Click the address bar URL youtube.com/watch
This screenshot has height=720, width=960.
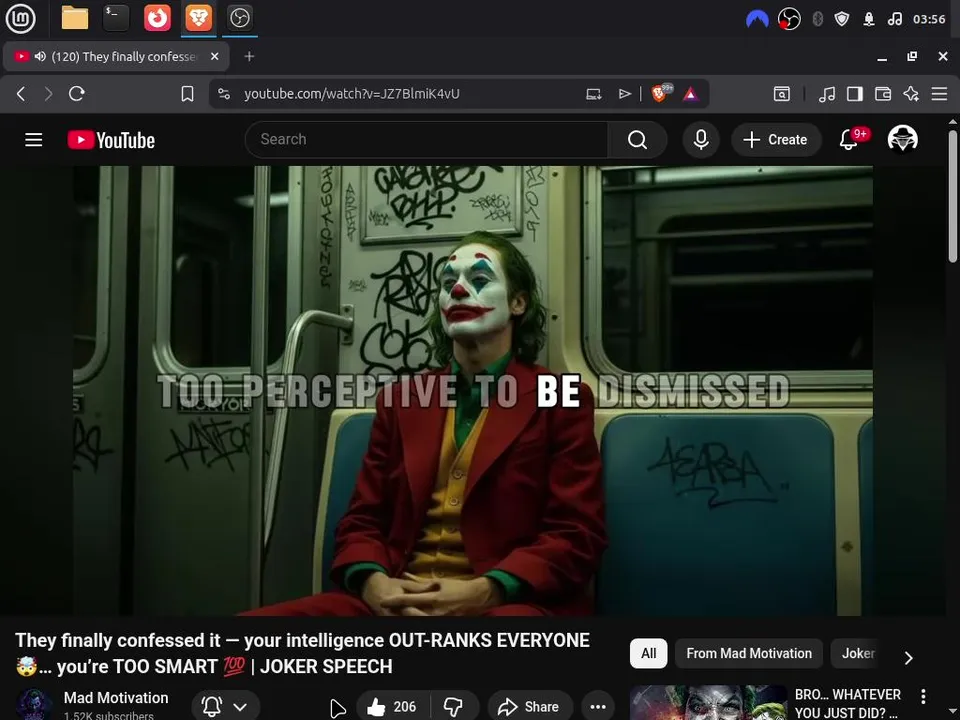tap(351, 94)
